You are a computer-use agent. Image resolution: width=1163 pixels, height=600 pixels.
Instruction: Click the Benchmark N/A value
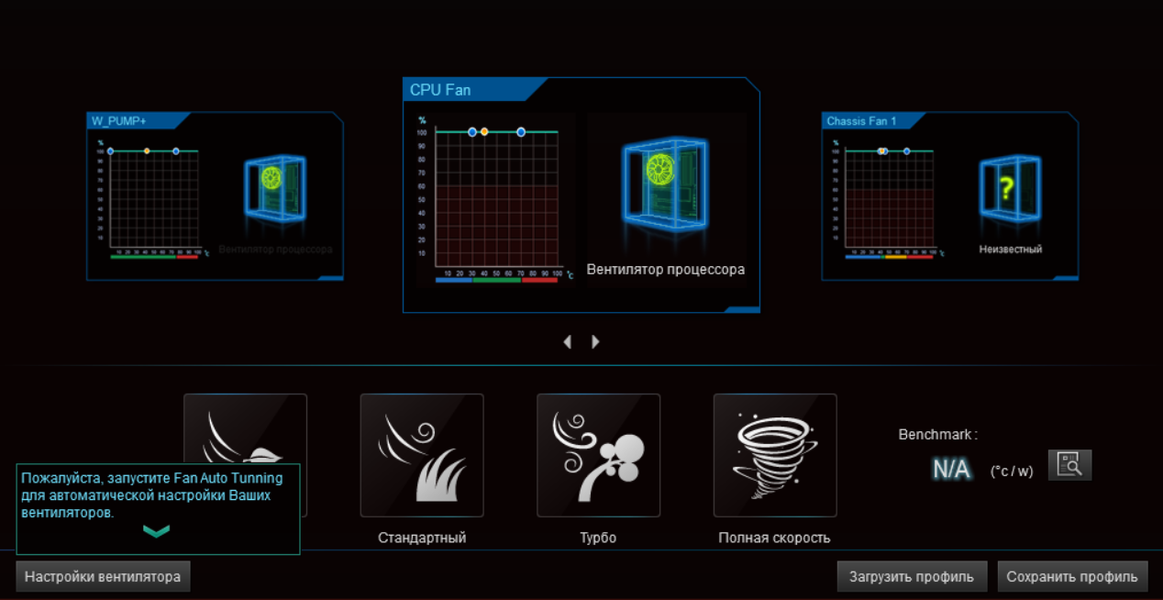pos(952,469)
